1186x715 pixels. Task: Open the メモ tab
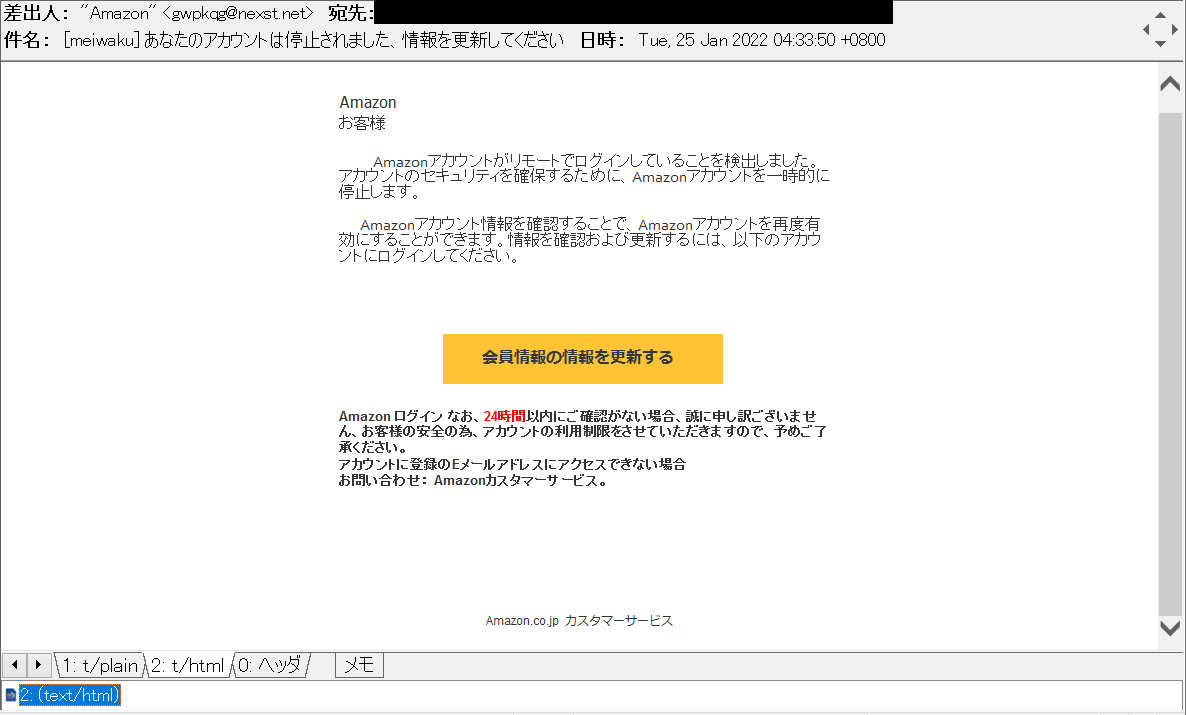[x=359, y=666]
